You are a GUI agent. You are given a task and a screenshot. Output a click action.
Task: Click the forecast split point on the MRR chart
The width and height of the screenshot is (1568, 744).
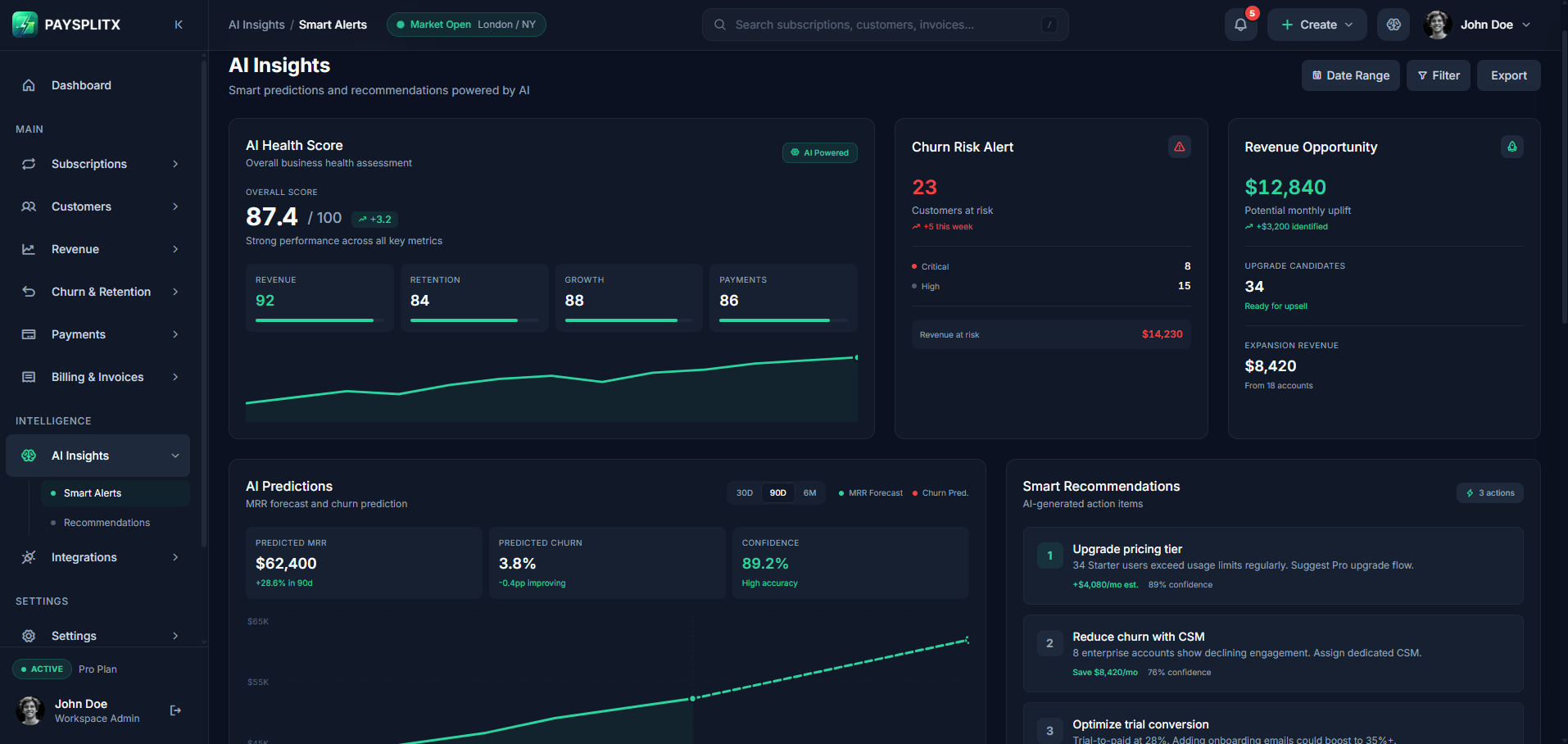692,698
